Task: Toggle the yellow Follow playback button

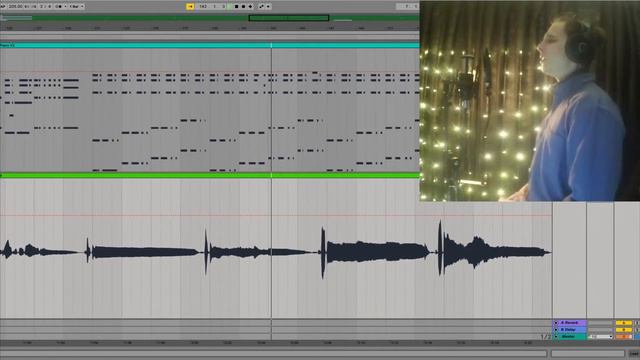Action: [x=190, y=7]
